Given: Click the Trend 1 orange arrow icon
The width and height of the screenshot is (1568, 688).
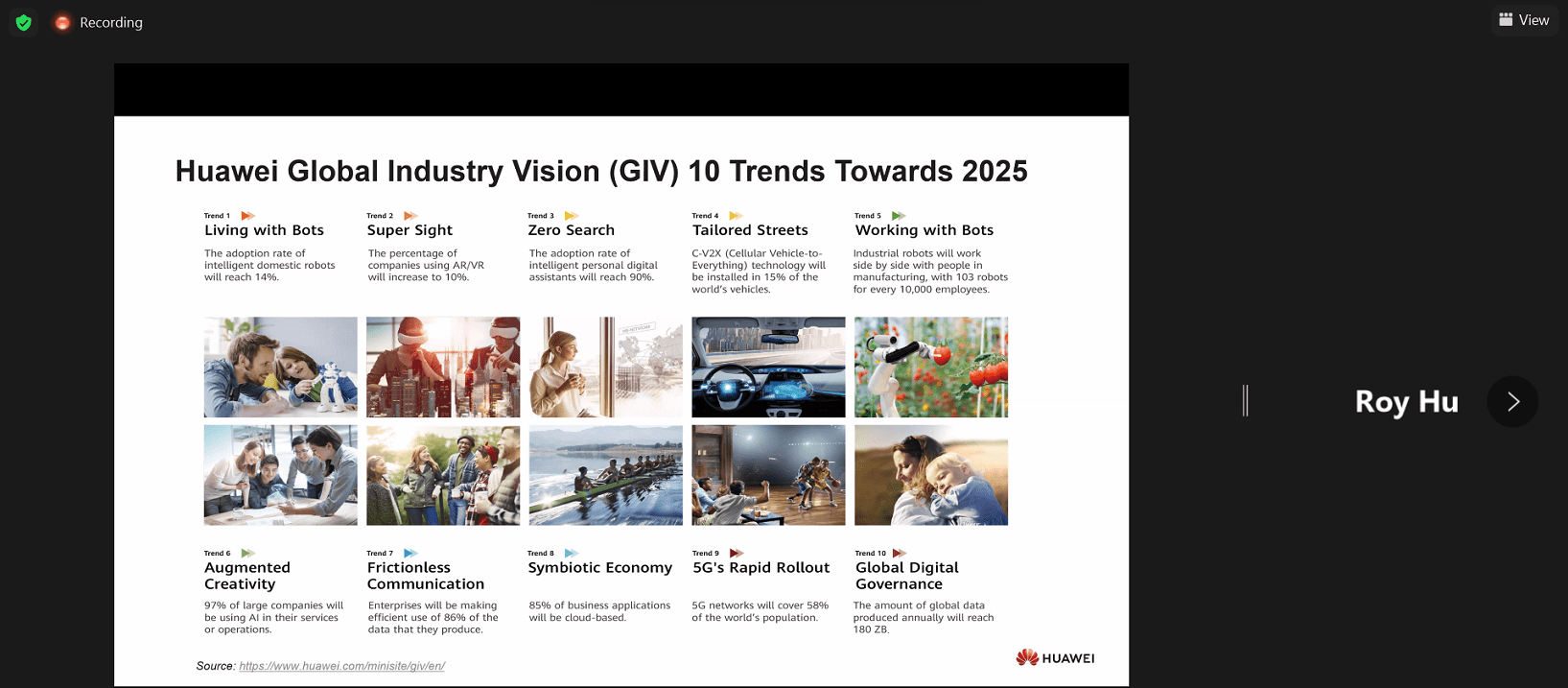Looking at the screenshot, I should tap(247, 216).
